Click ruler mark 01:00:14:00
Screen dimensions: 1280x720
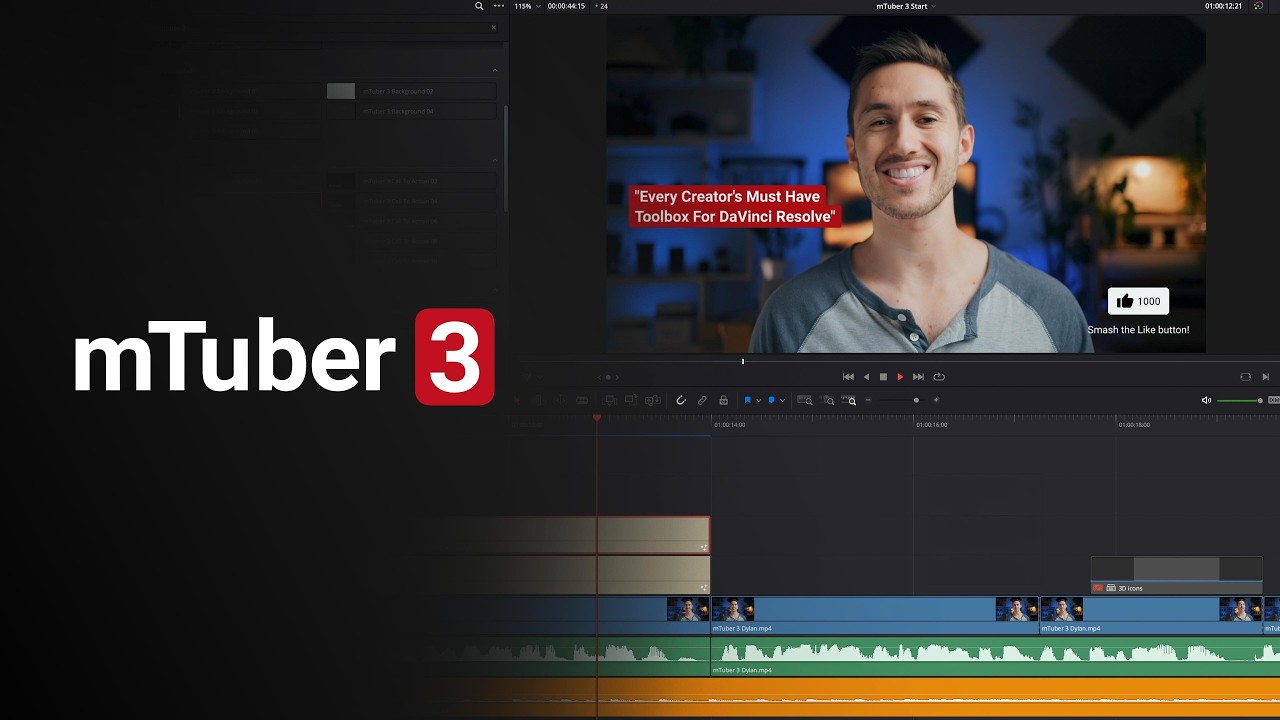730,425
